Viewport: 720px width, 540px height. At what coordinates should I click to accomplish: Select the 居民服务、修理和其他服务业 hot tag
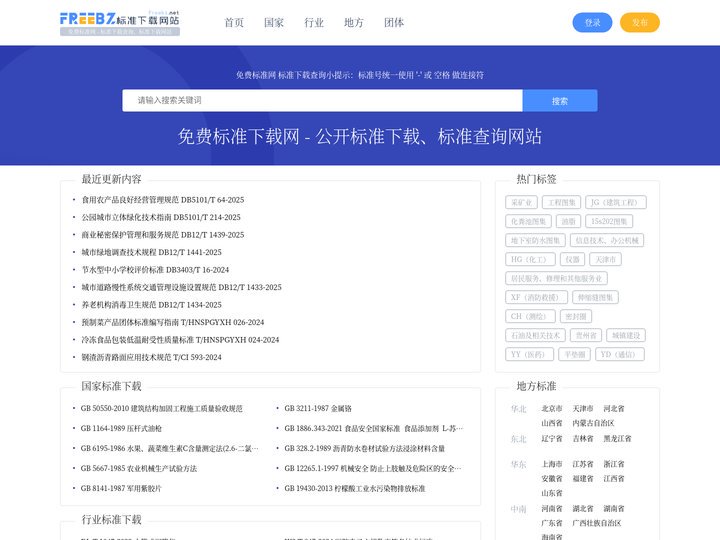(557, 278)
